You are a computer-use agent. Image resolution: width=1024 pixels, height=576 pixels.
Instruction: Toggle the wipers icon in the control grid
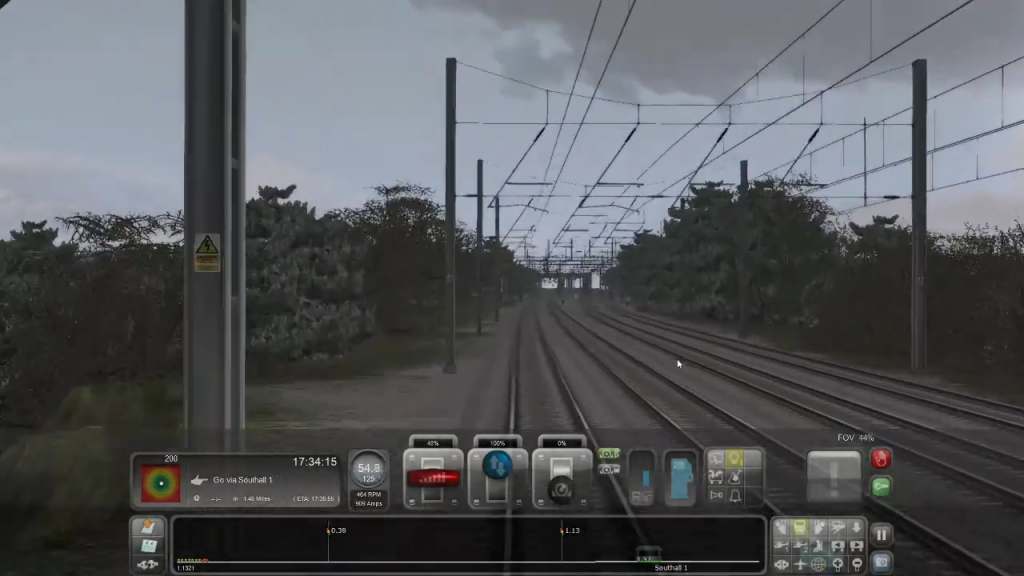tap(735, 476)
